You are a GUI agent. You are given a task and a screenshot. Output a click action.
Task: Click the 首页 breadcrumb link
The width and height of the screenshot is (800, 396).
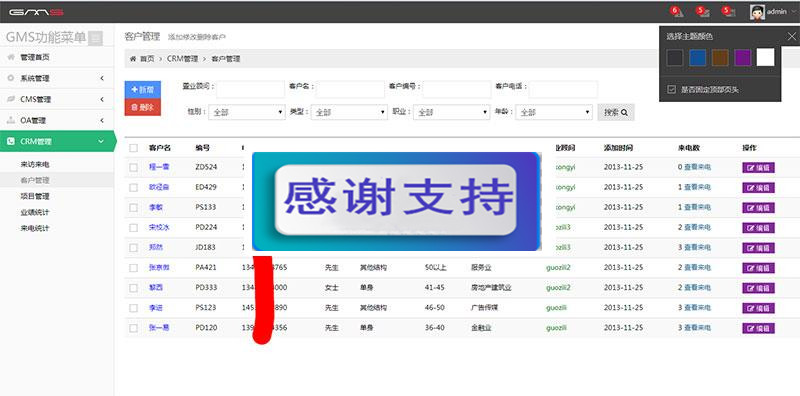click(x=147, y=59)
